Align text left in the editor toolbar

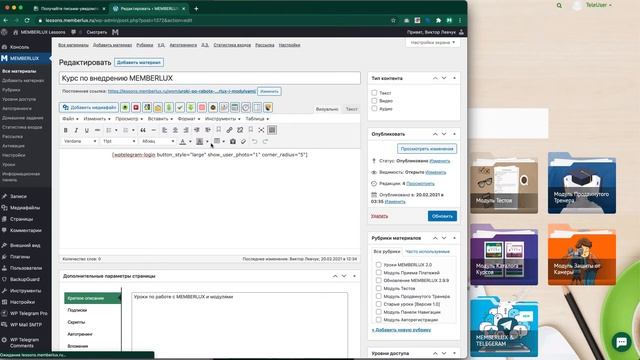164,130
